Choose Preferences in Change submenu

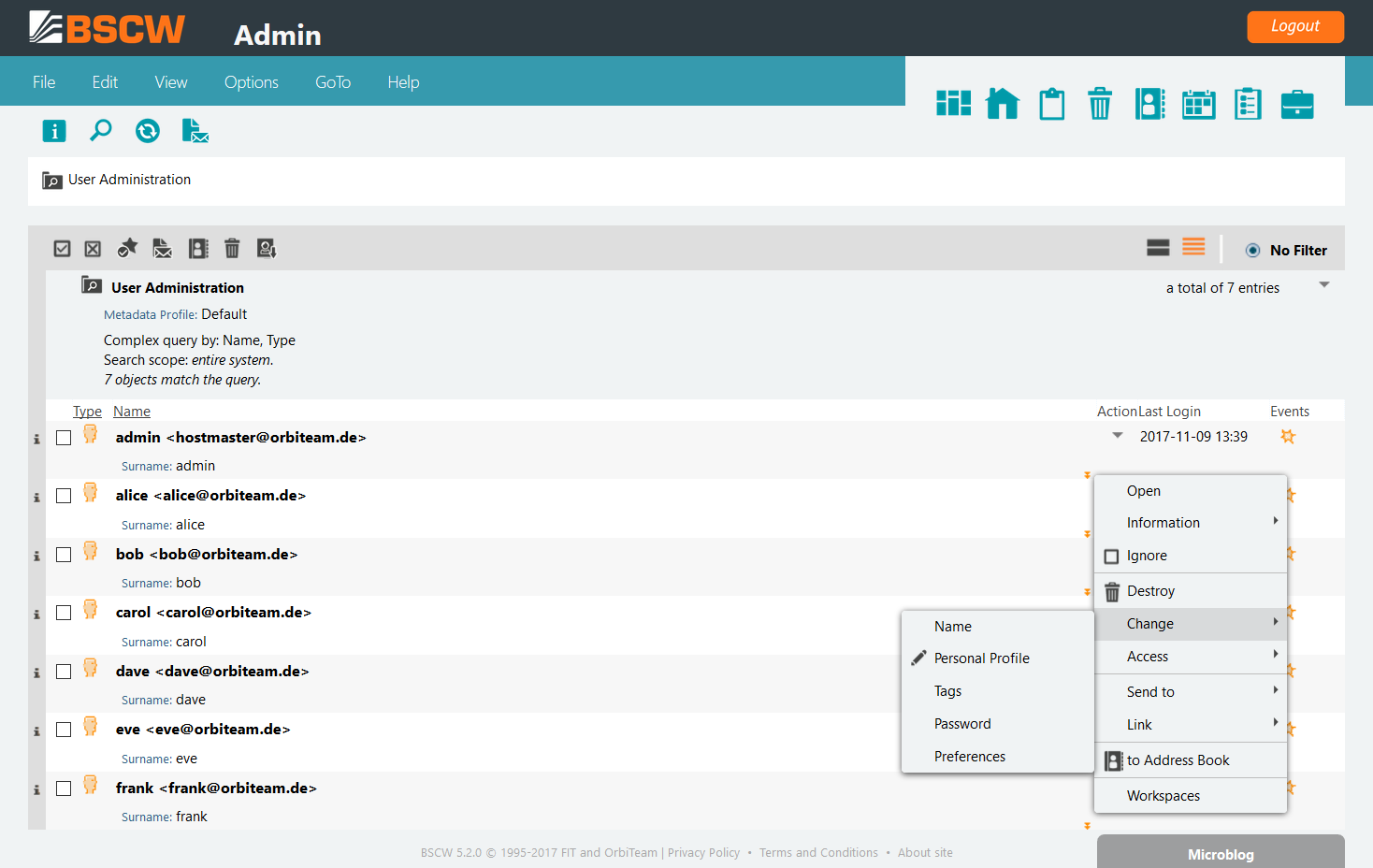point(998,757)
